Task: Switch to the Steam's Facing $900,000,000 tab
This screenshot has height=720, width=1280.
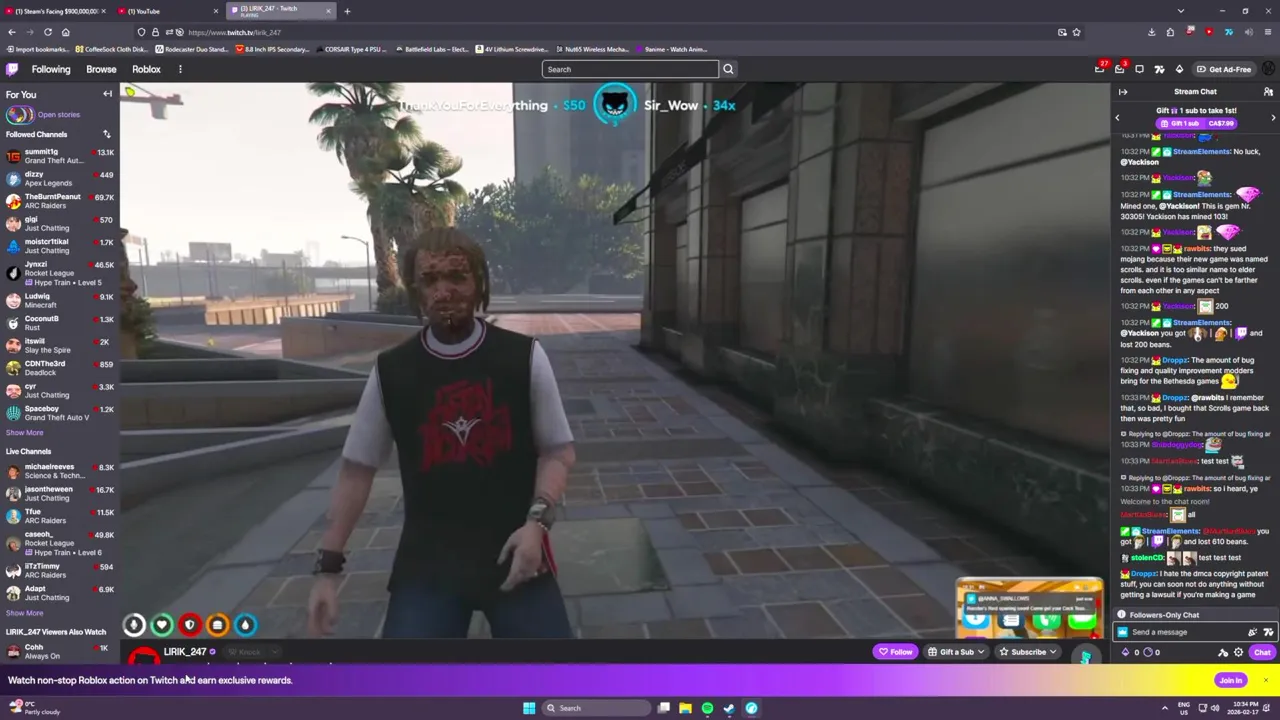Action: [56, 11]
